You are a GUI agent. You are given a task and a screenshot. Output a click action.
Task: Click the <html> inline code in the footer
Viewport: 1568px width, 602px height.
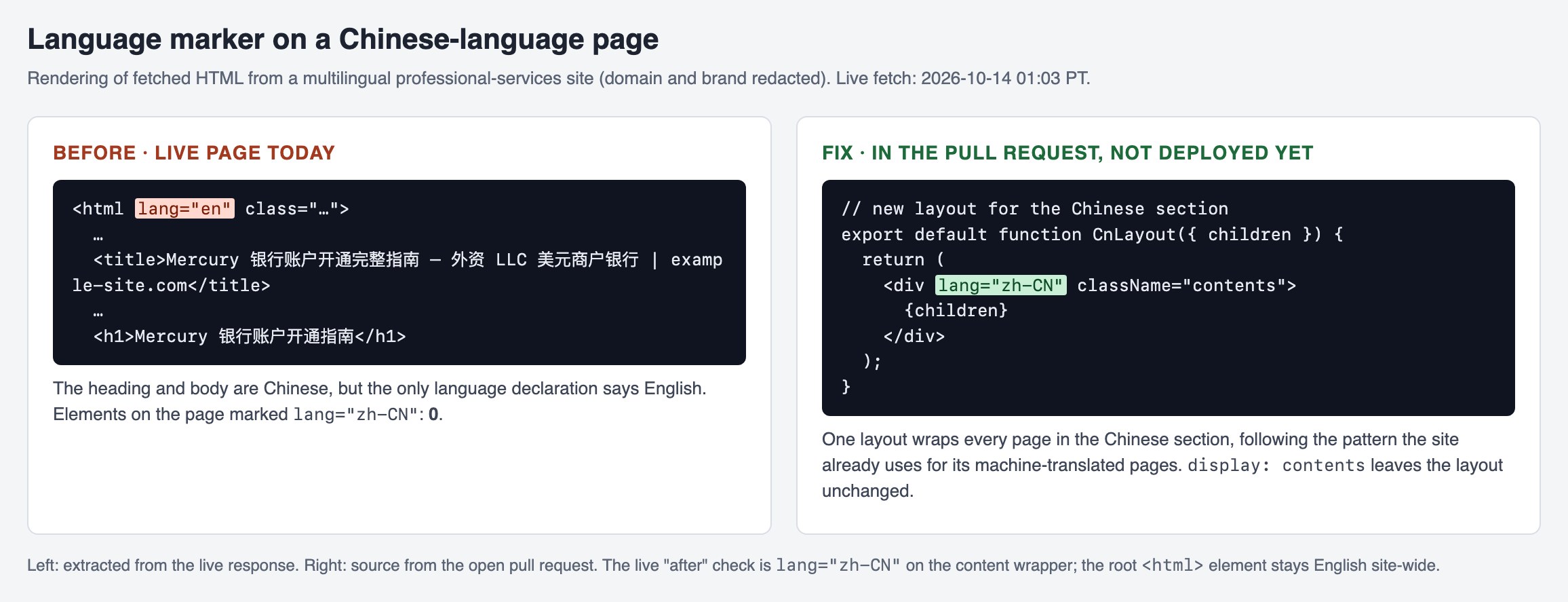(x=1173, y=565)
